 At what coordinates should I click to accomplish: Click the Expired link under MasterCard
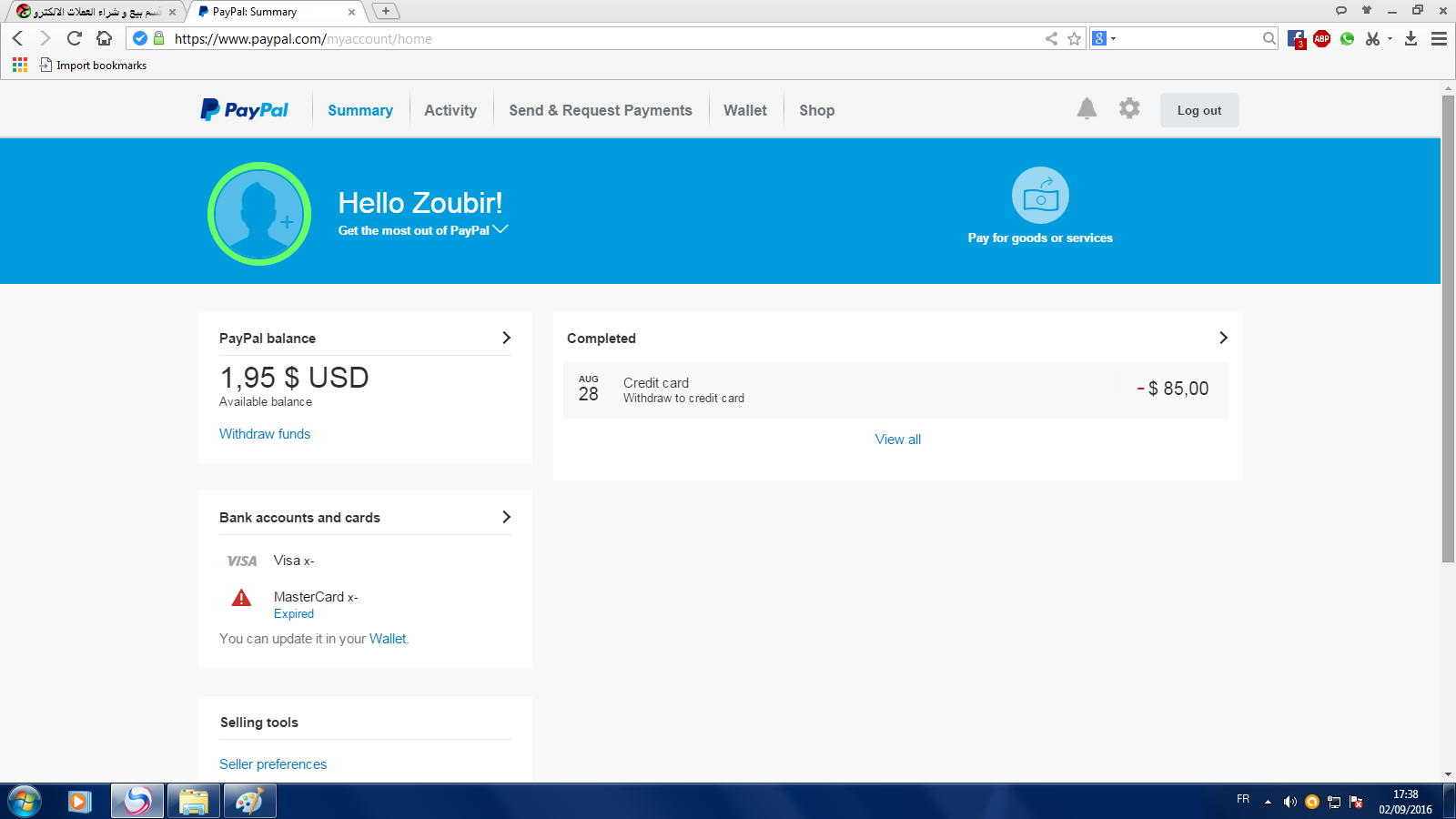click(x=294, y=614)
